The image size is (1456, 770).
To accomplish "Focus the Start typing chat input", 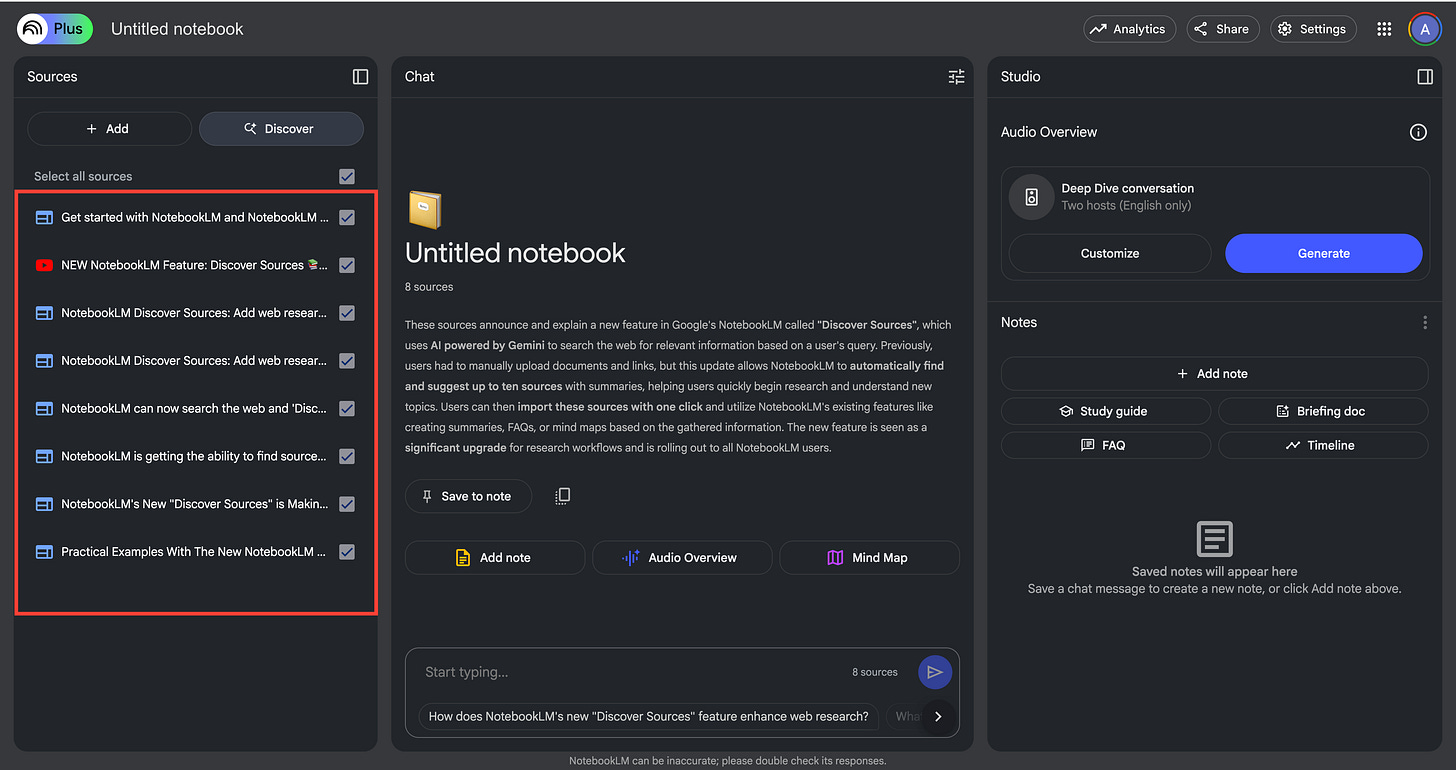I will (x=630, y=672).
